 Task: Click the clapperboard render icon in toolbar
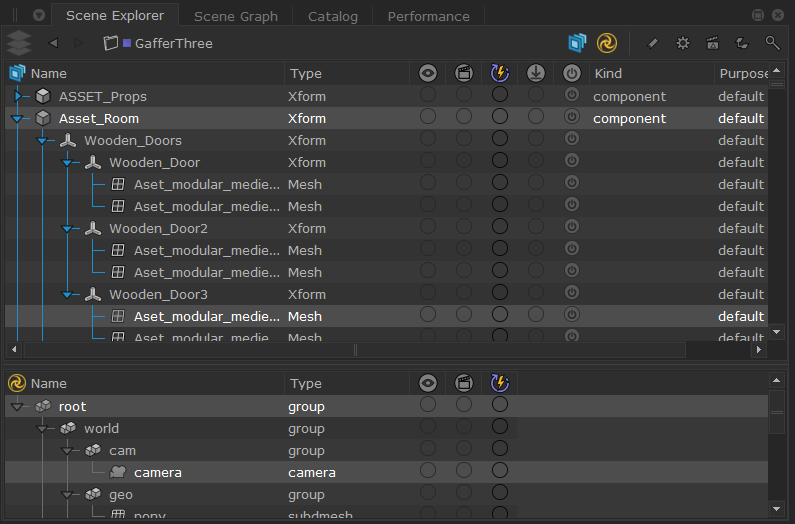click(x=713, y=43)
